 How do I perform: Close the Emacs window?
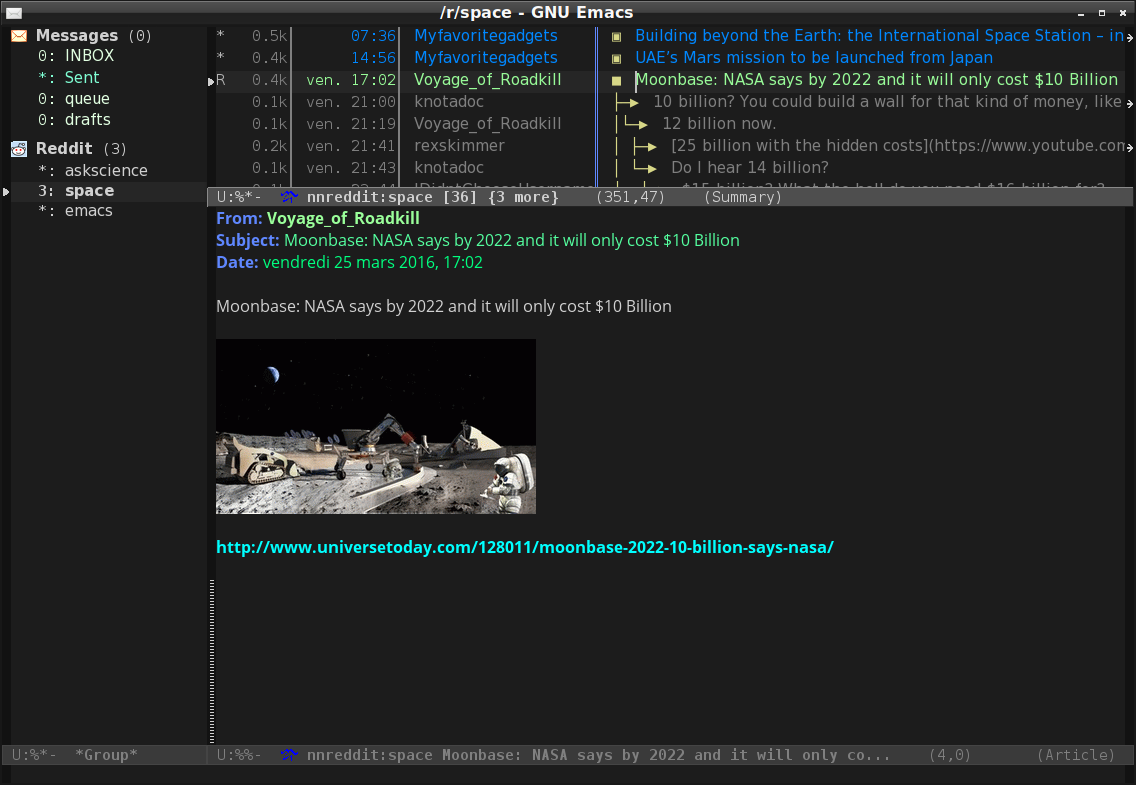point(1123,13)
